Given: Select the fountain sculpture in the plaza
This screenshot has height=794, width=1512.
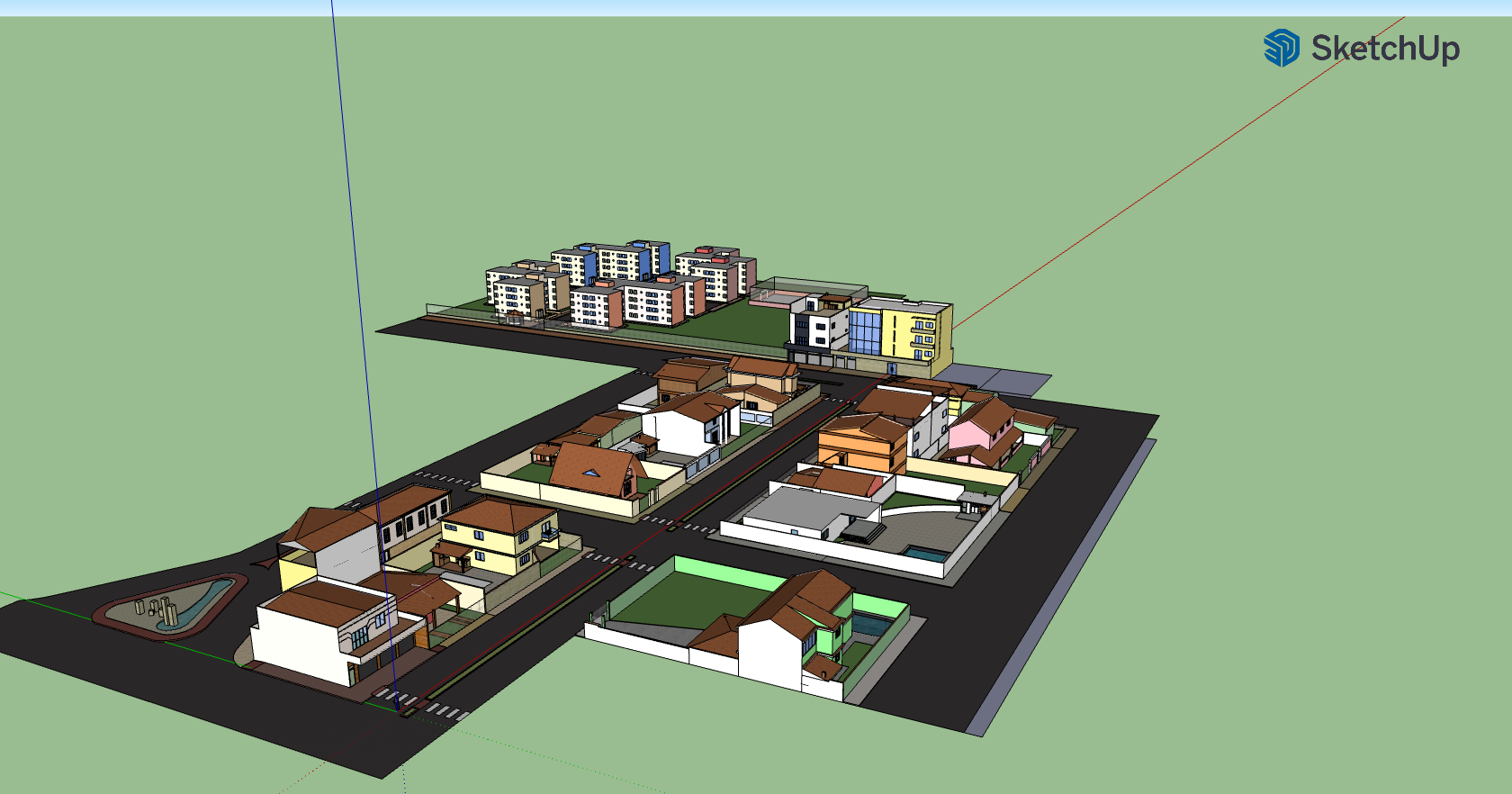Looking at the screenshot, I should [163, 610].
